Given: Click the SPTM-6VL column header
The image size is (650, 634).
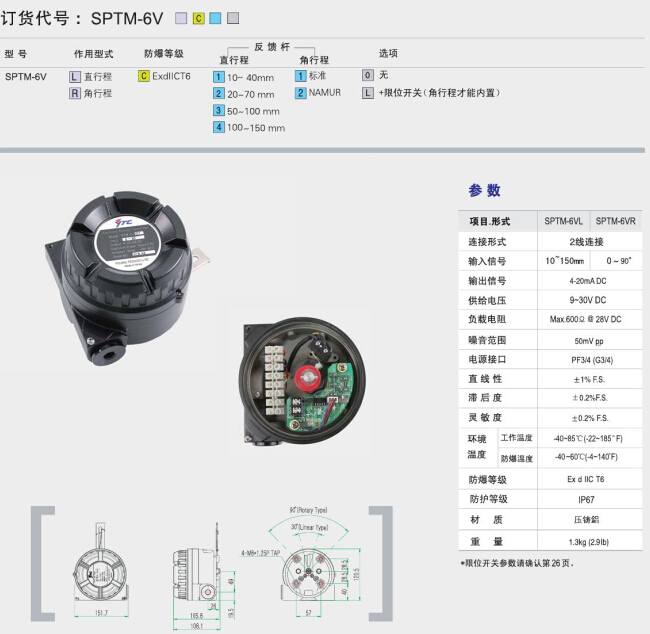Looking at the screenshot, I should point(563,221).
